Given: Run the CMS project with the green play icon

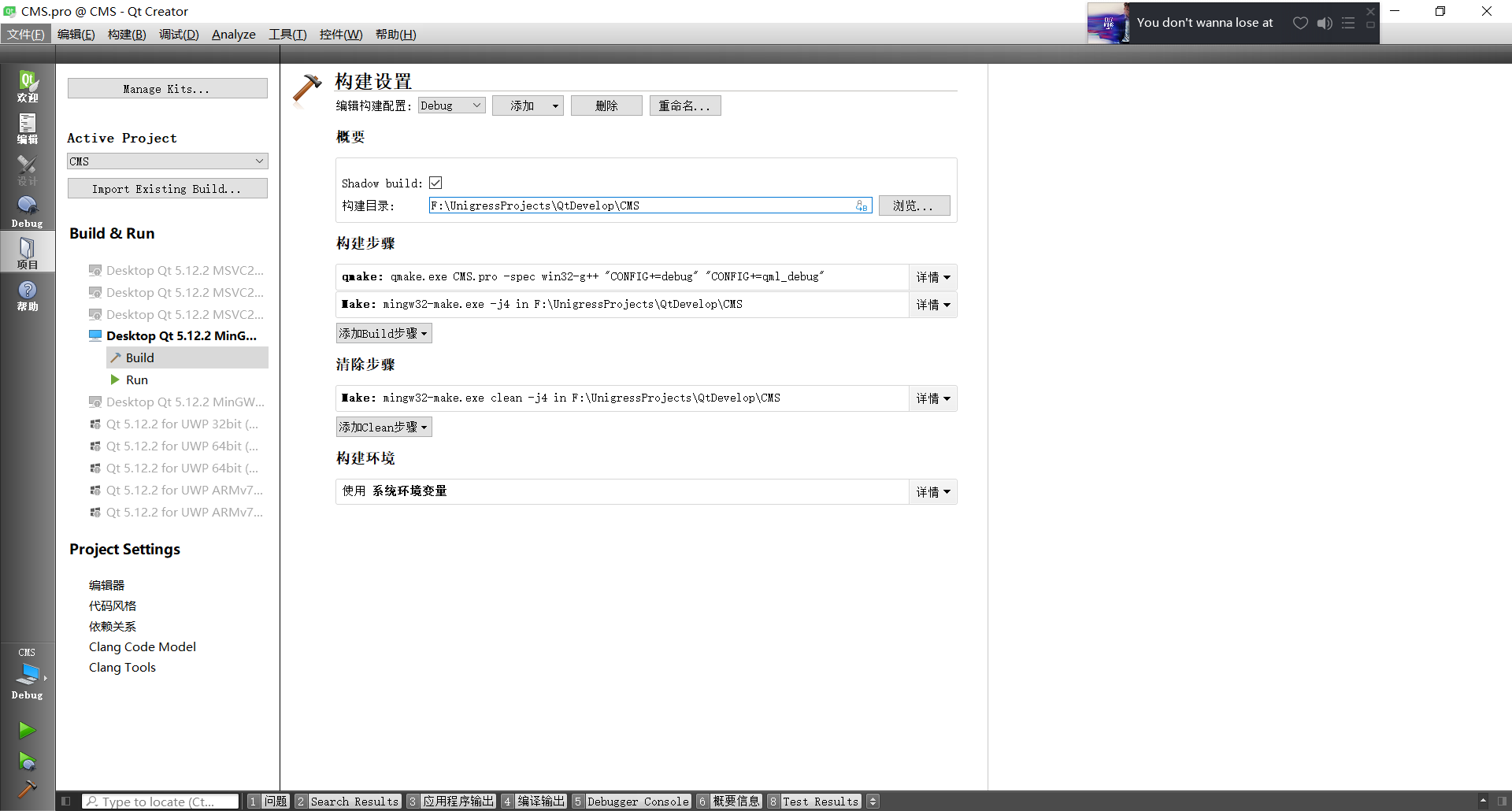Looking at the screenshot, I should (x=28, y=730).
